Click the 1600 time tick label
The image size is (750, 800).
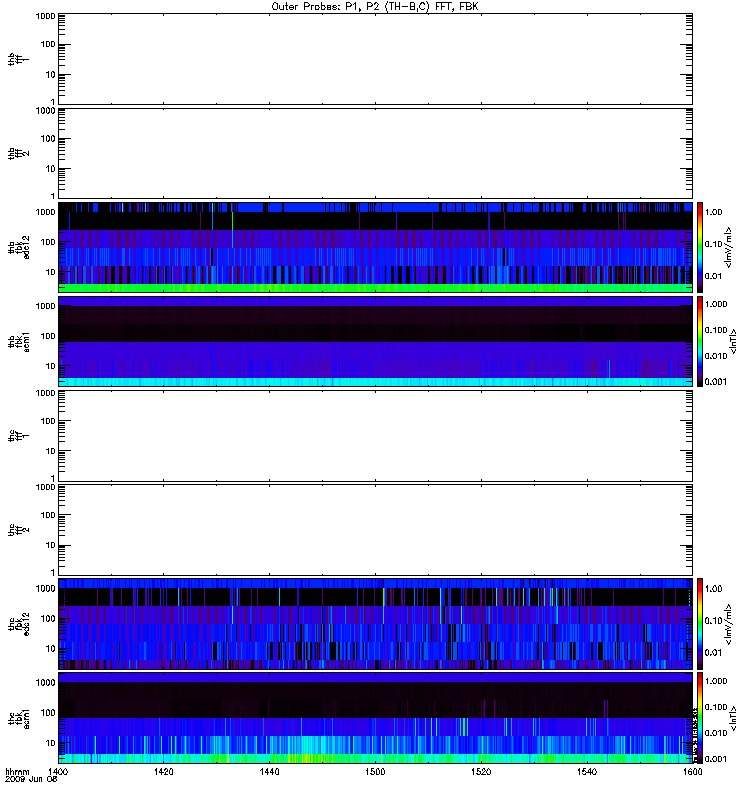point(692,771)
